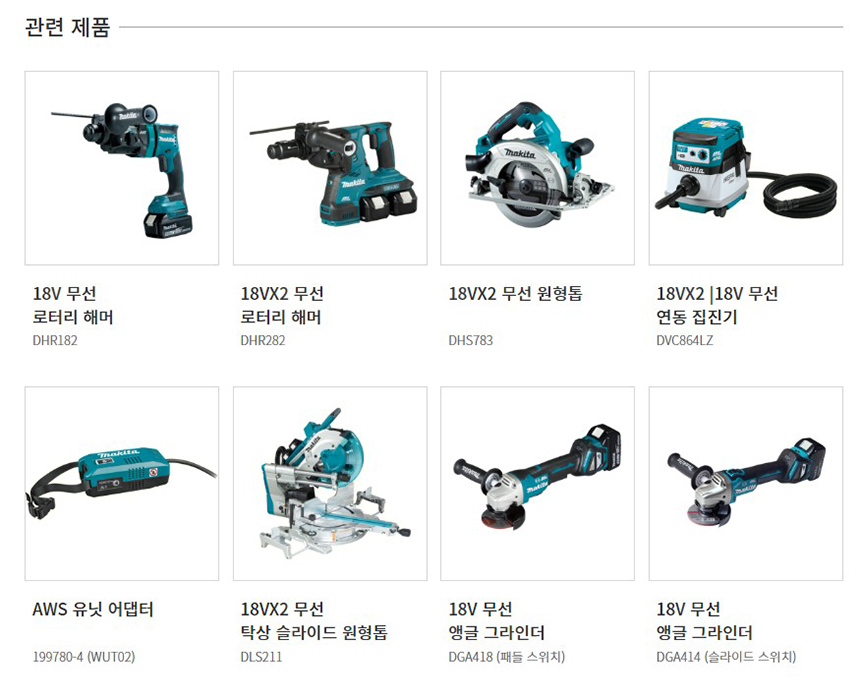Select the DHS783 circular saw image
The image size is (860, 699).
click(538, 168)
